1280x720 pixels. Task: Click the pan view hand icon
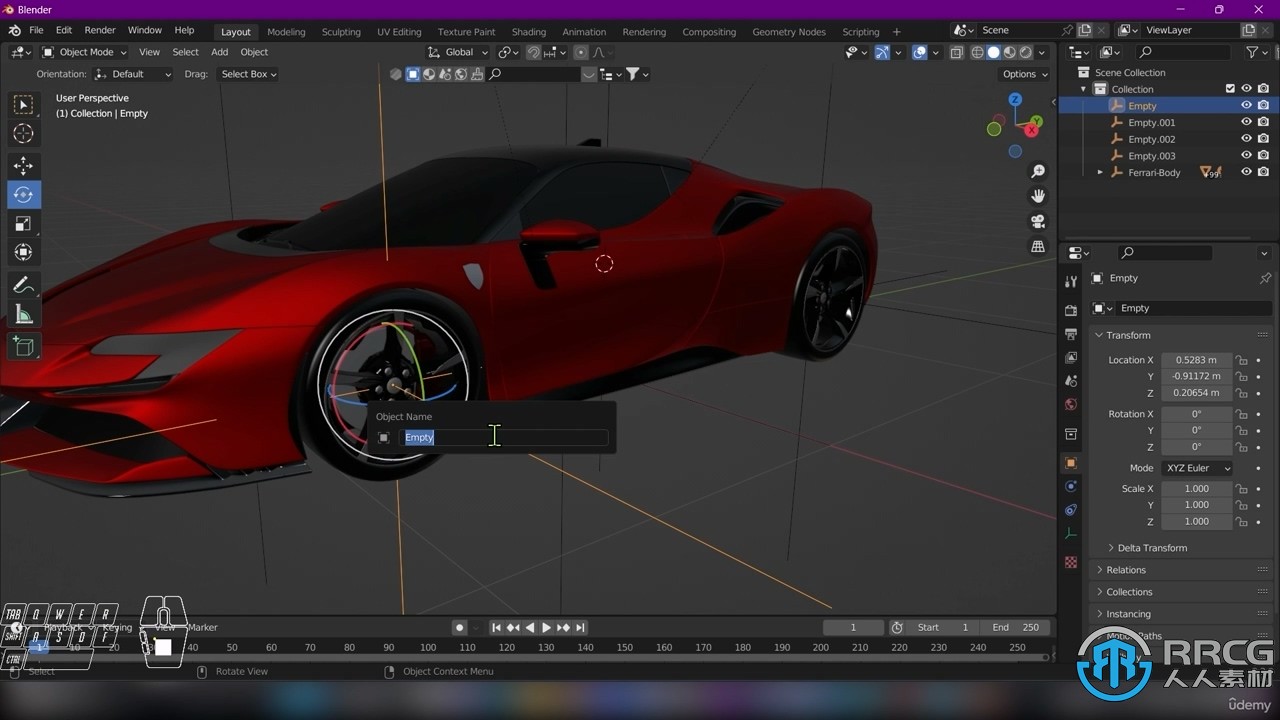coord(1038,196)
